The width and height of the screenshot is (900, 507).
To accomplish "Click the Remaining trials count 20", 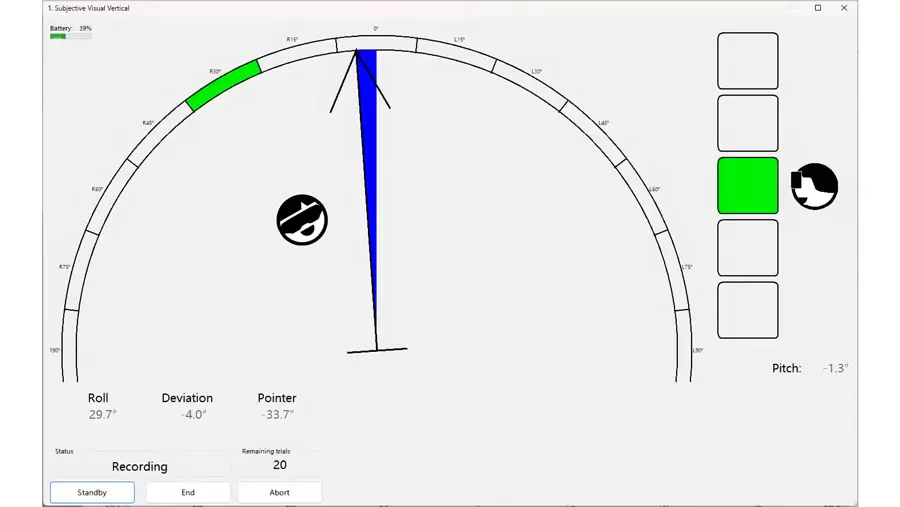I will pyautogui.click(x=280, y=465).
